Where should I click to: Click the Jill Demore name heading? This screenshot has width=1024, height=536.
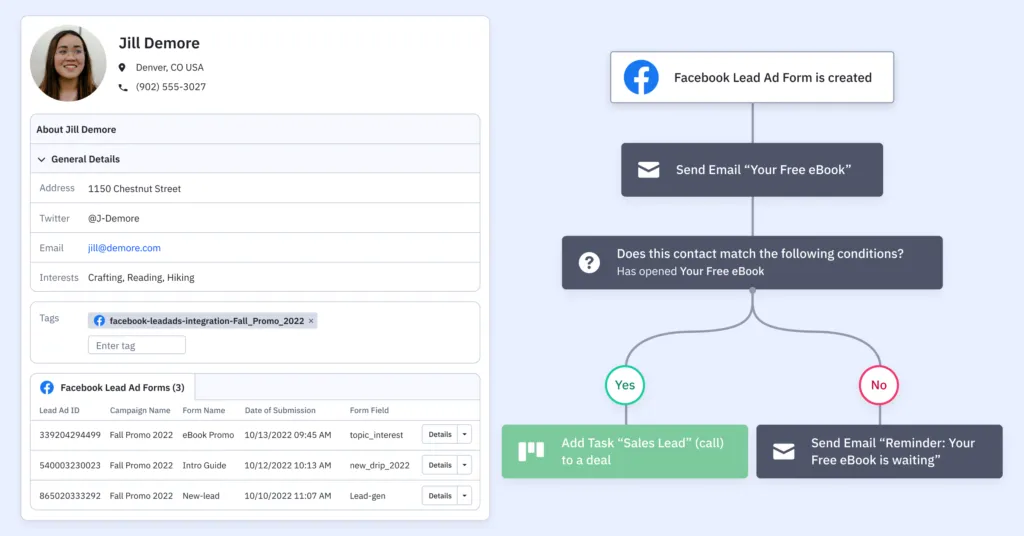coord(159,43)
